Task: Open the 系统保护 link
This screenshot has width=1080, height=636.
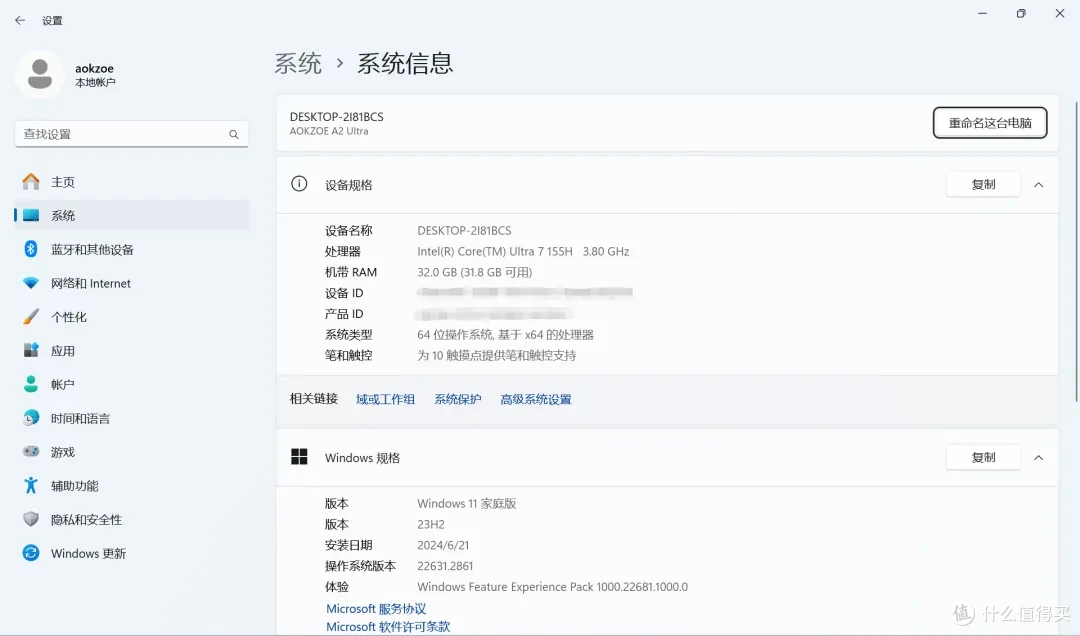Action: point(457,400)
